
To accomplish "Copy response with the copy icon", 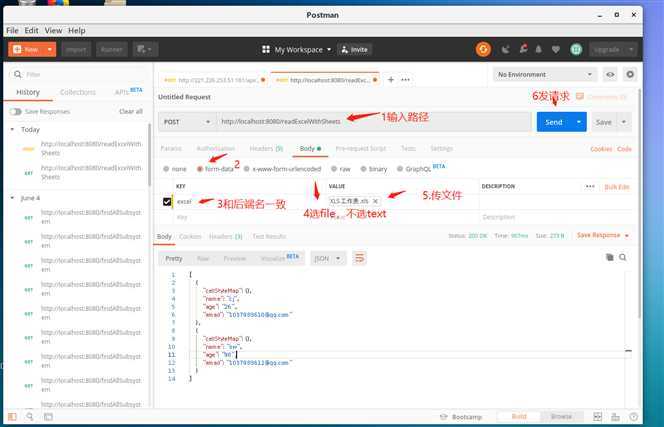I will click(x=609, y=258).
